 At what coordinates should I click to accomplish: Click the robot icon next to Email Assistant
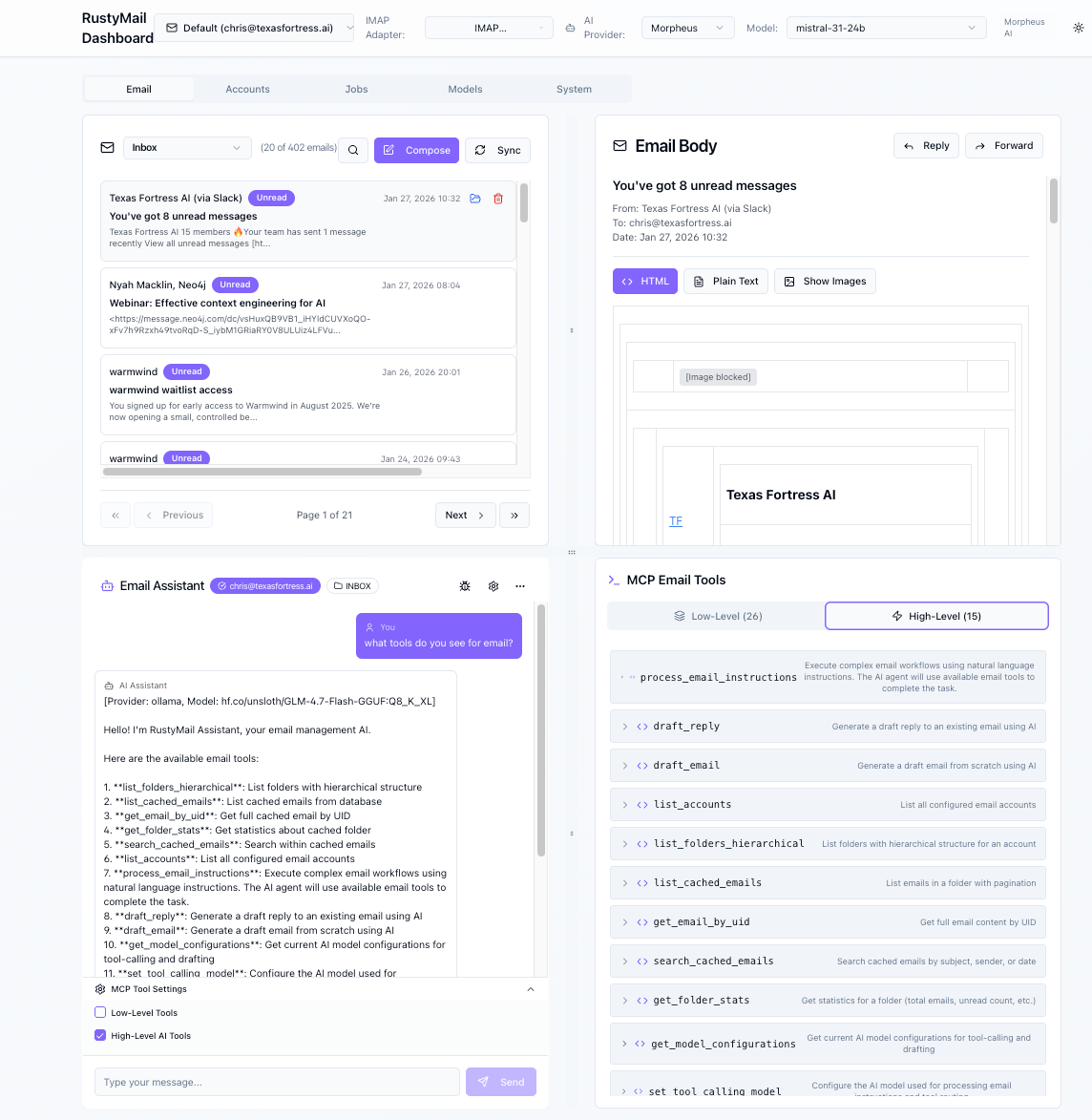107,585
